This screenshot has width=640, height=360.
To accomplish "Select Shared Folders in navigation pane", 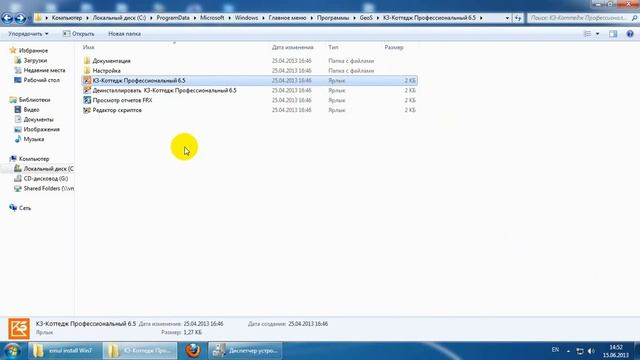I will pyautogui.click(x=49, y=188).
